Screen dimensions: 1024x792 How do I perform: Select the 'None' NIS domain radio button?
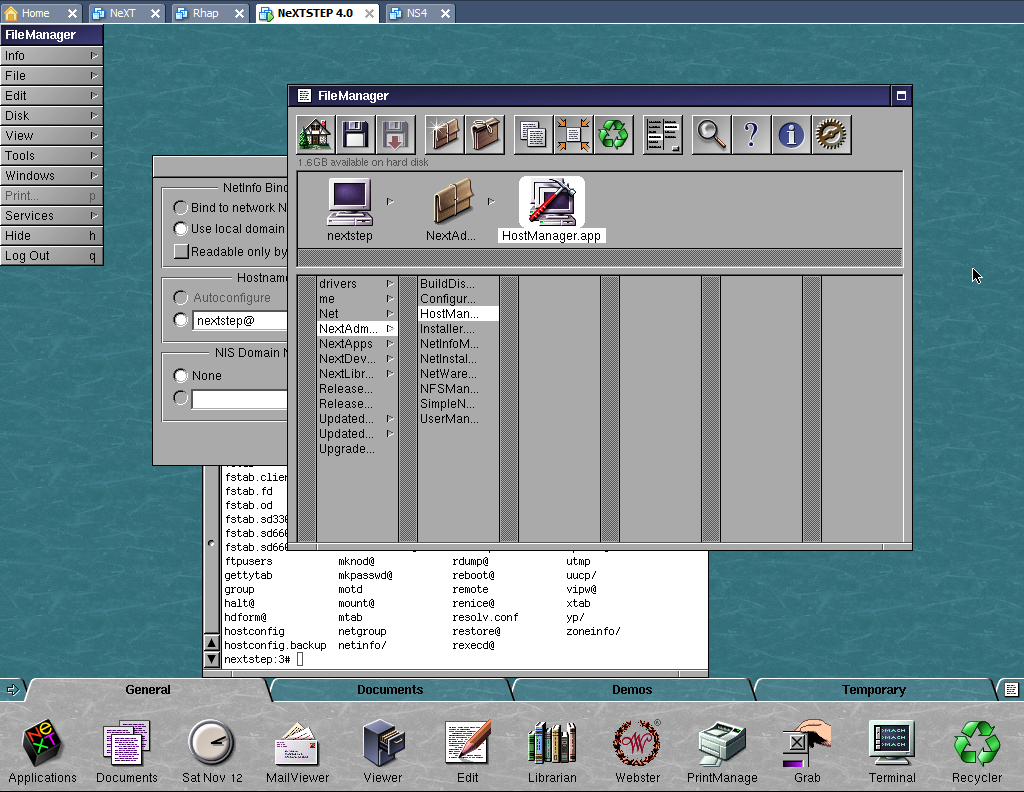coord(181,376)
